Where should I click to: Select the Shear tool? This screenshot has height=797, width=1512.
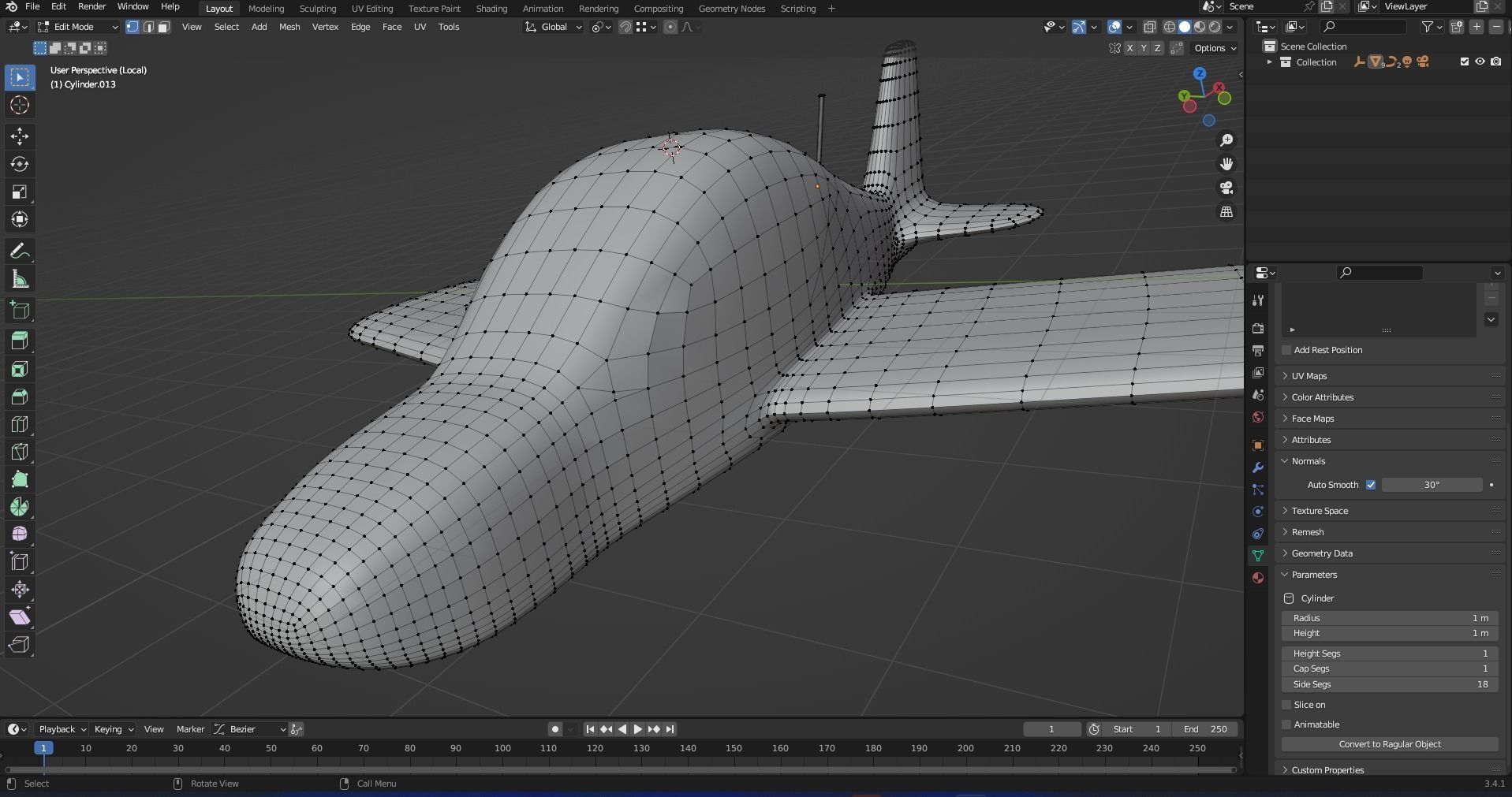click(x=20, y=616)
